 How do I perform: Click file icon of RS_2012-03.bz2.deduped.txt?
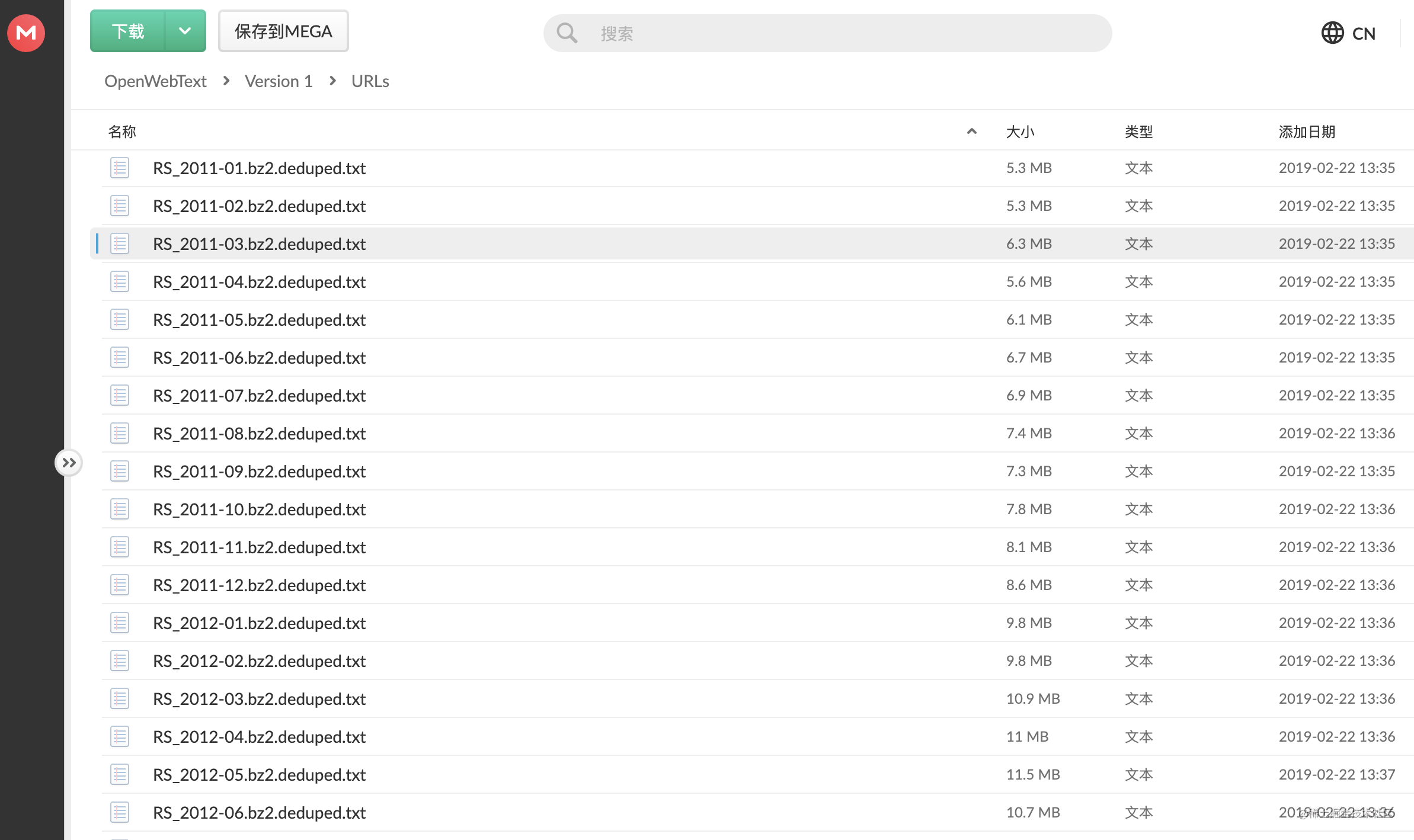(x=120, y=699)
